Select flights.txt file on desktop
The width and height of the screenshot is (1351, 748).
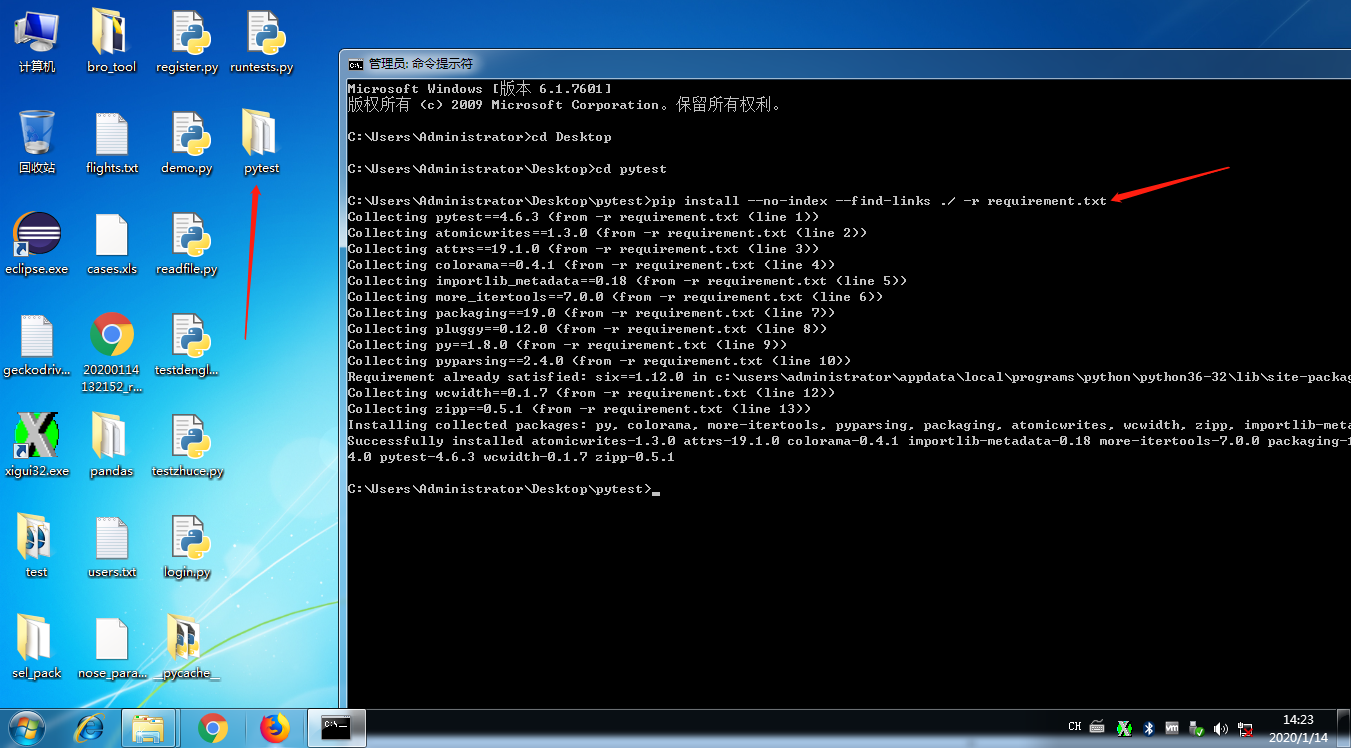[111, 141]
